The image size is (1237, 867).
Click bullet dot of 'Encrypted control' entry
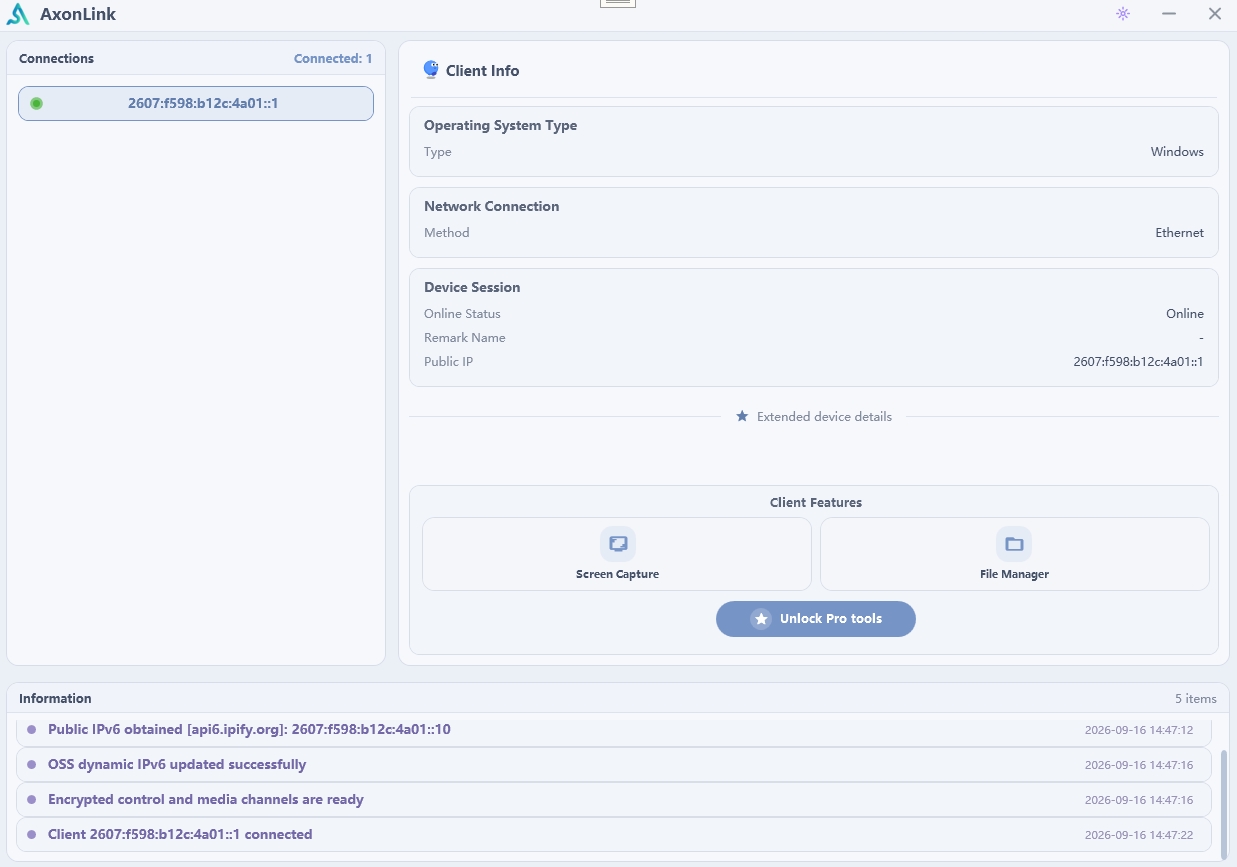31,800
